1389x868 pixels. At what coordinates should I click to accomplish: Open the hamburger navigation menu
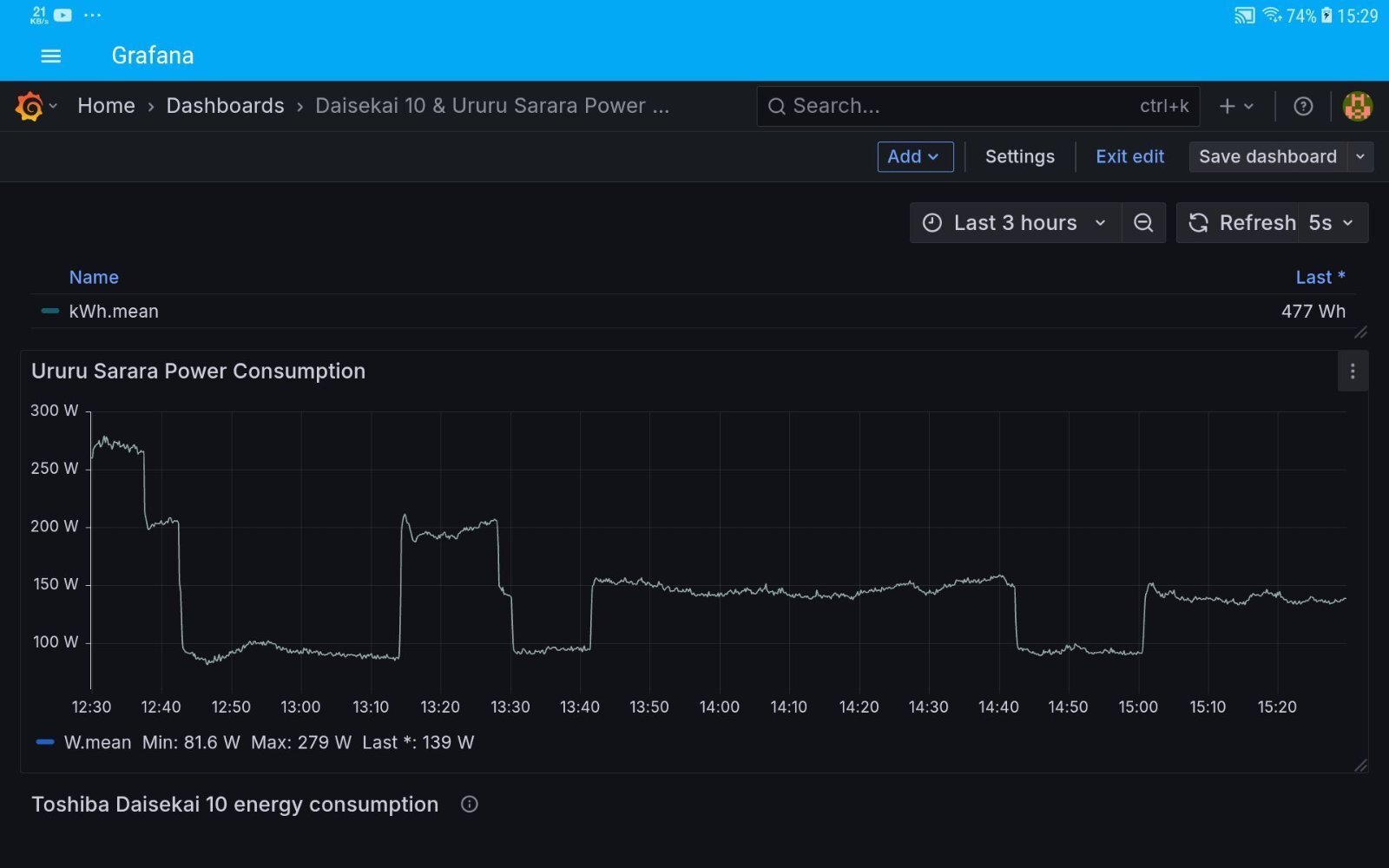click(x=51, y=56)
